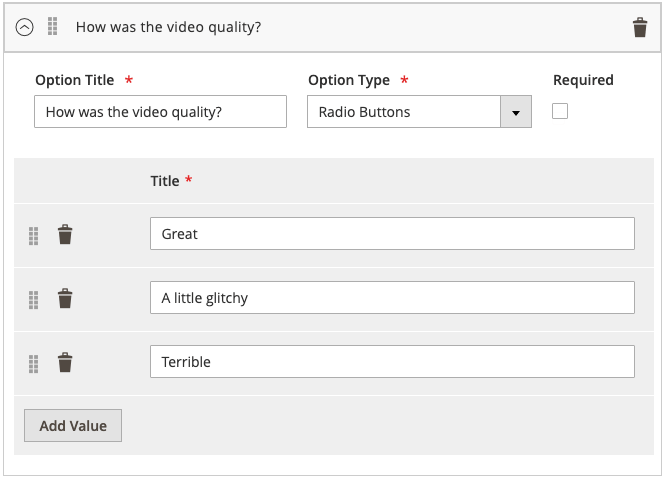Click the header title 'How was the video quality?'

pyautogui.click(x=168, y=27)
